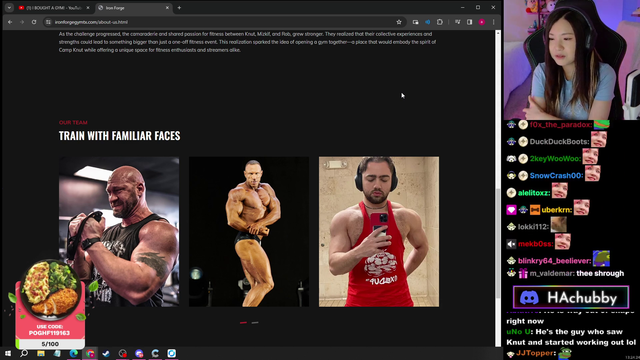The height and width of the screenshot is (360, 640).
Task: Click the red tank top mirror selfie photo
Action: point(379,231)
